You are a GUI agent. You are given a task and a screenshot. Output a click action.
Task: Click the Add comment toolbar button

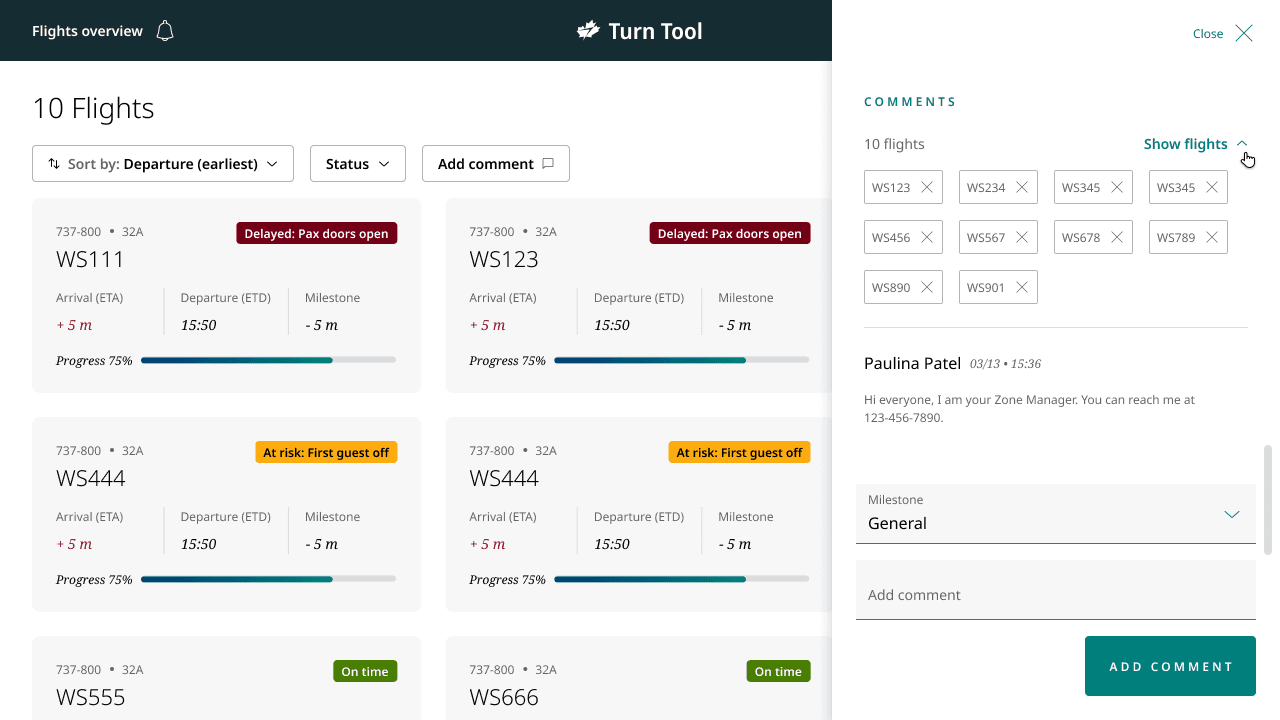tap(496, 164)
